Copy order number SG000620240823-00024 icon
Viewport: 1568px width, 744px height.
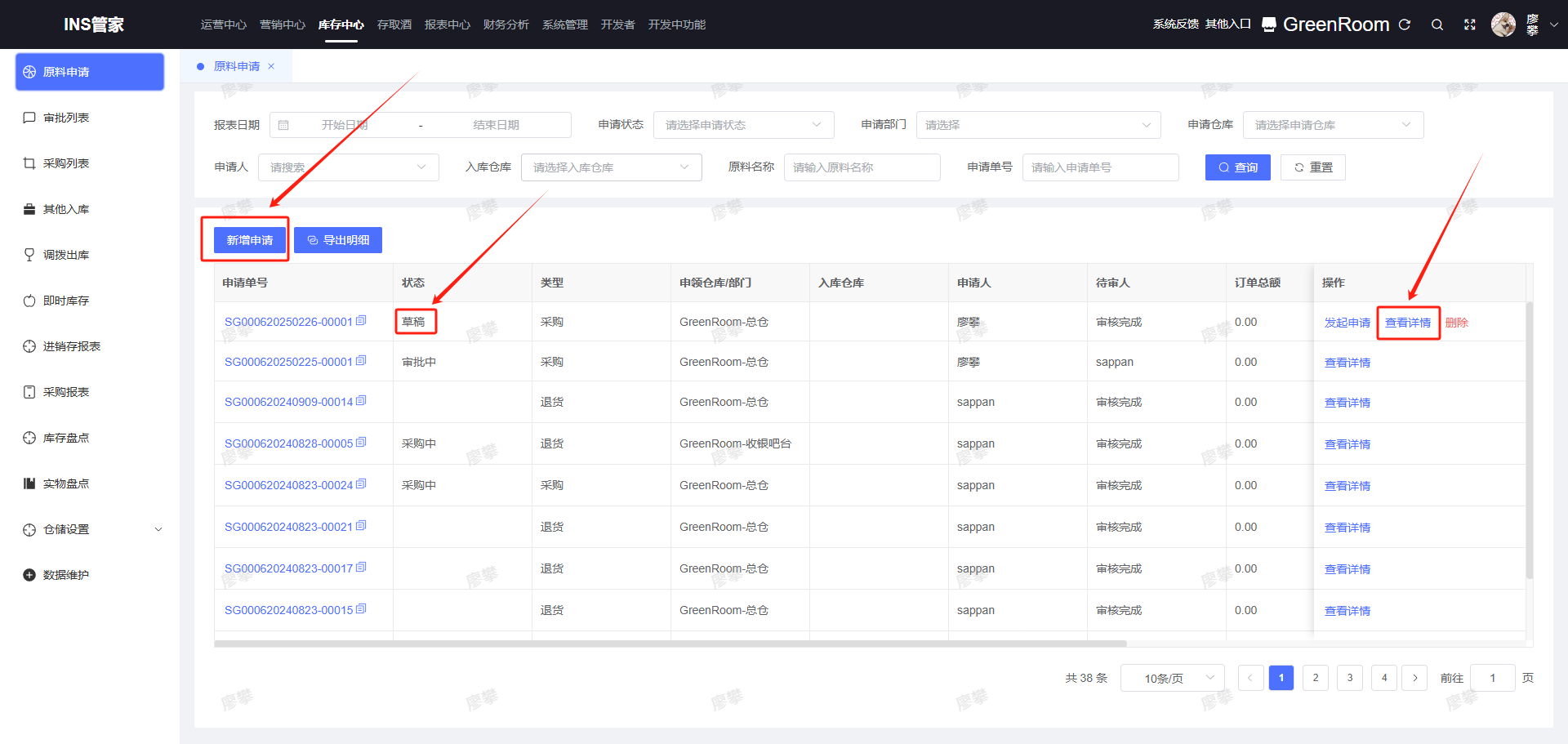[361, 484]
